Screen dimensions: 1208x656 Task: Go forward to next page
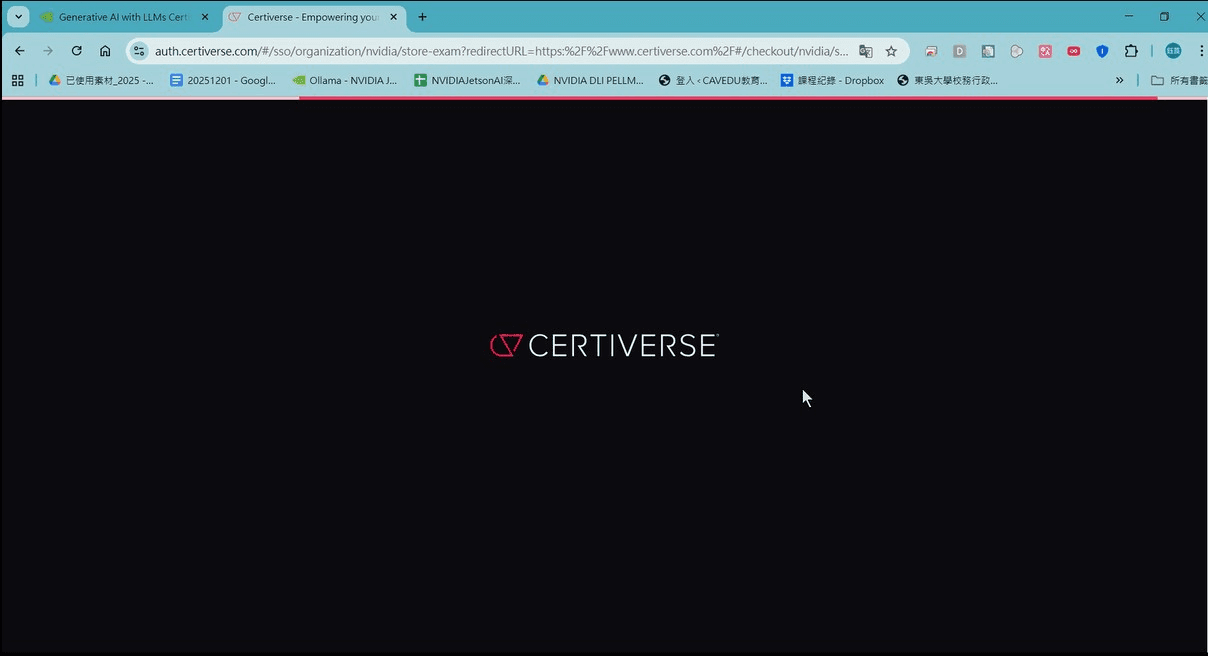pyautogui.click(x=47, y=51)
